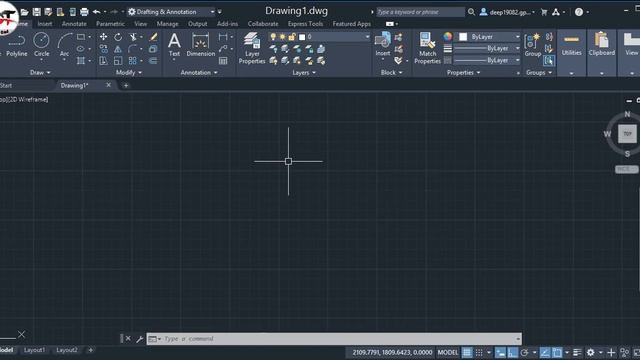Insert a Table from Annotation panel
Screen dimensions: 640x360
(x=223, y=61)
